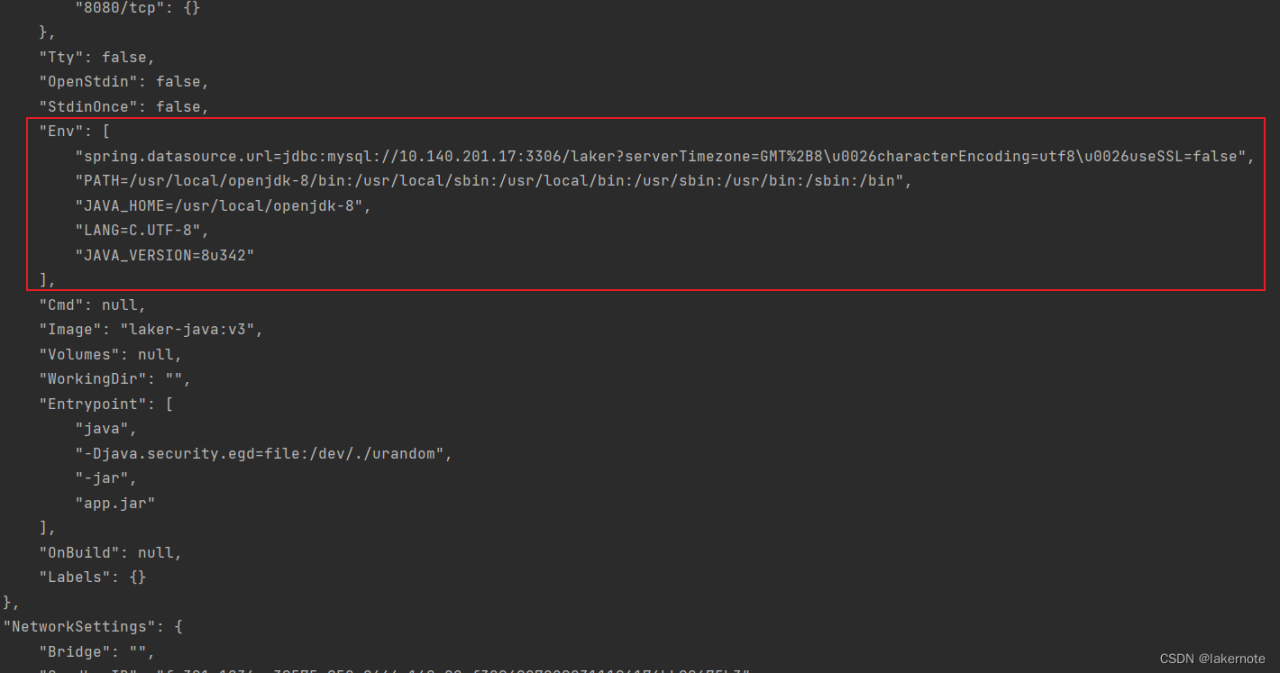Image resolution: width=1280 pixels, height=673 pixels.
Task: Click the "Env" key line
Action: point(67,131)
